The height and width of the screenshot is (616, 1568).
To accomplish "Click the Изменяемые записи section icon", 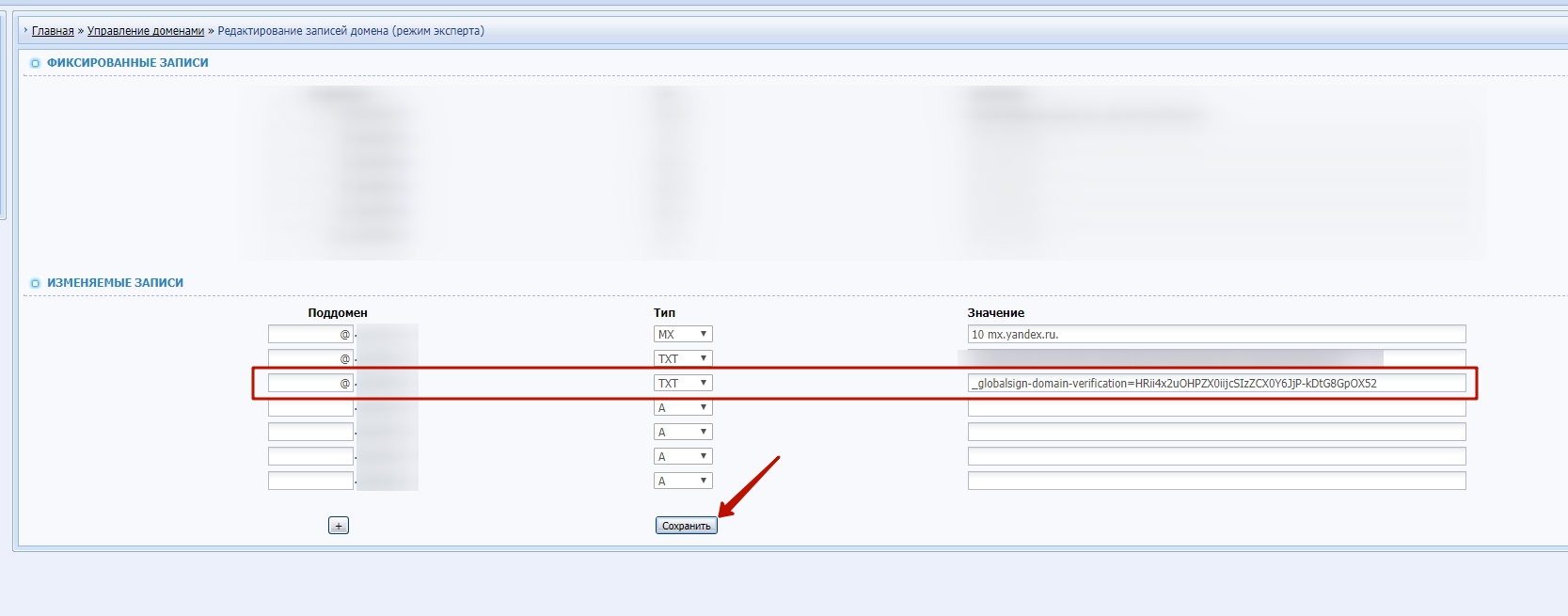I will [36, 283].
